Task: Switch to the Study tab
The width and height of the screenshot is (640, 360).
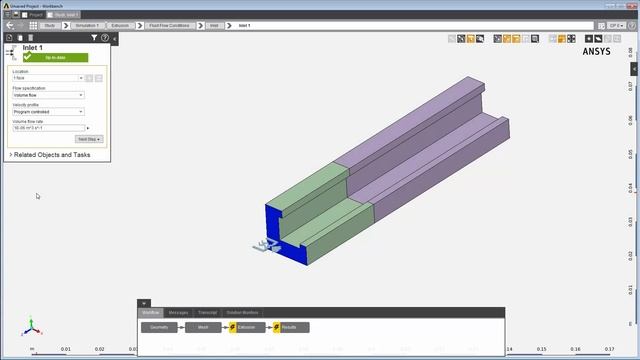Action: (x=63, y=15)
